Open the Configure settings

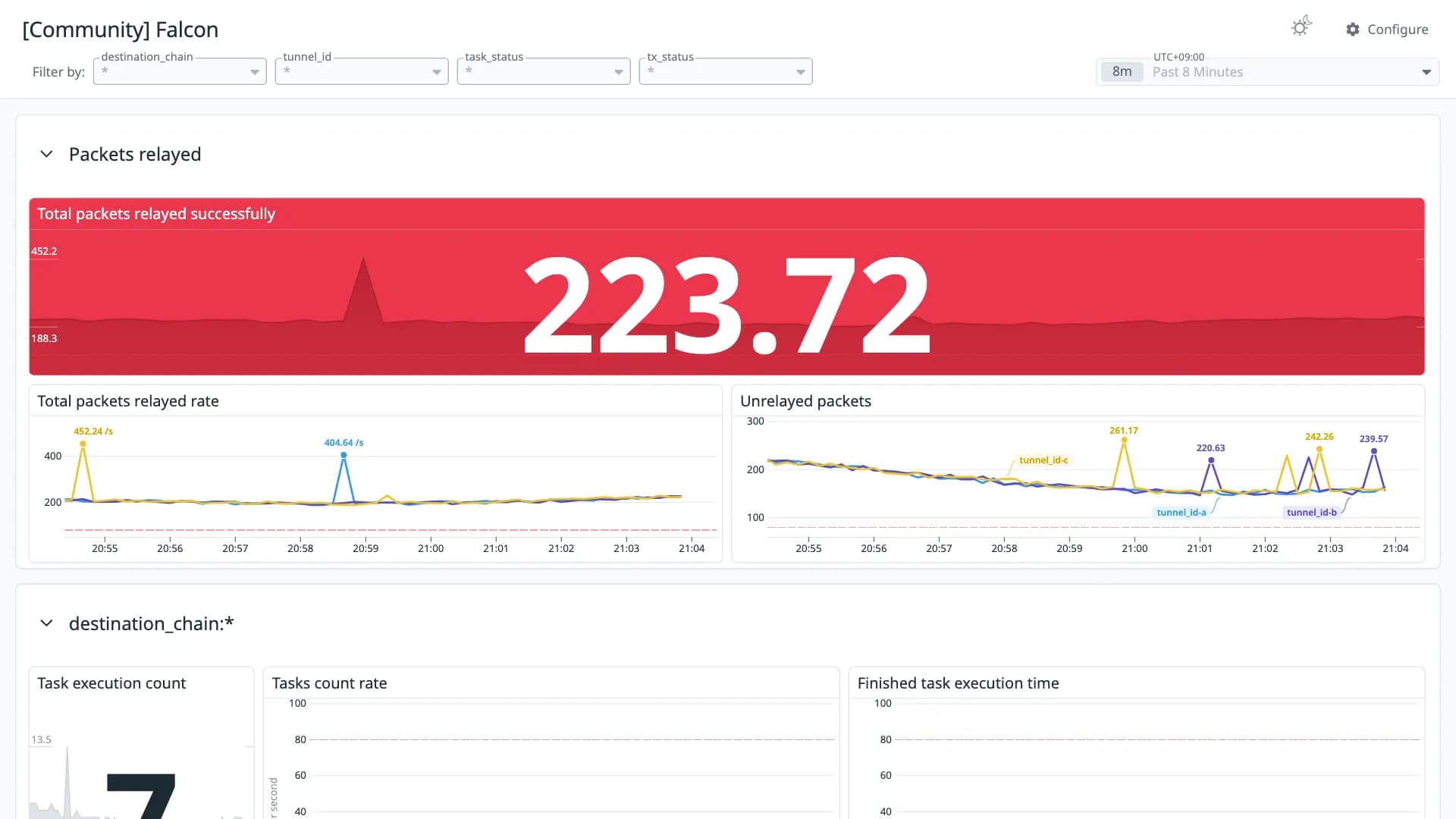(x=1387, y=29)
